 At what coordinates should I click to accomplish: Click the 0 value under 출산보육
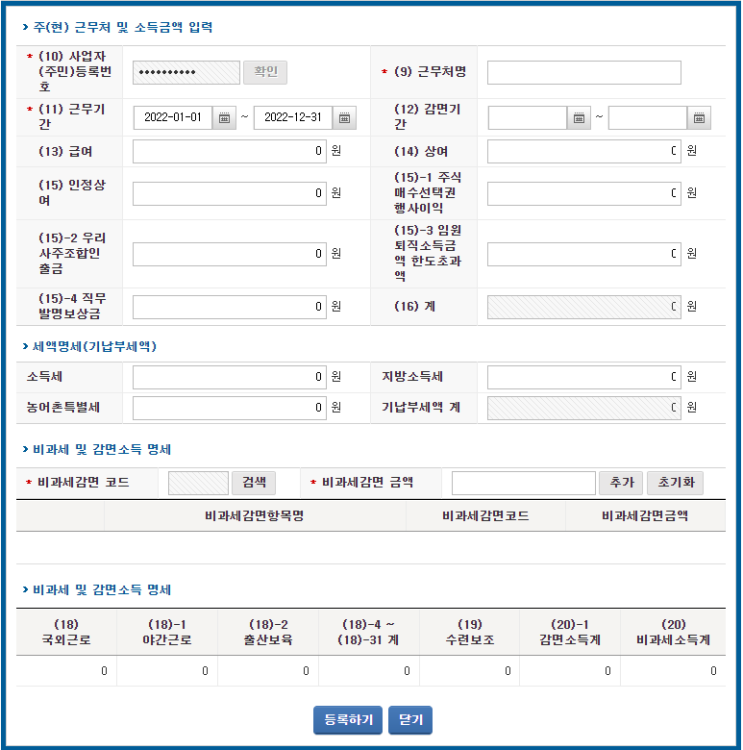click(x=306, y=671)
